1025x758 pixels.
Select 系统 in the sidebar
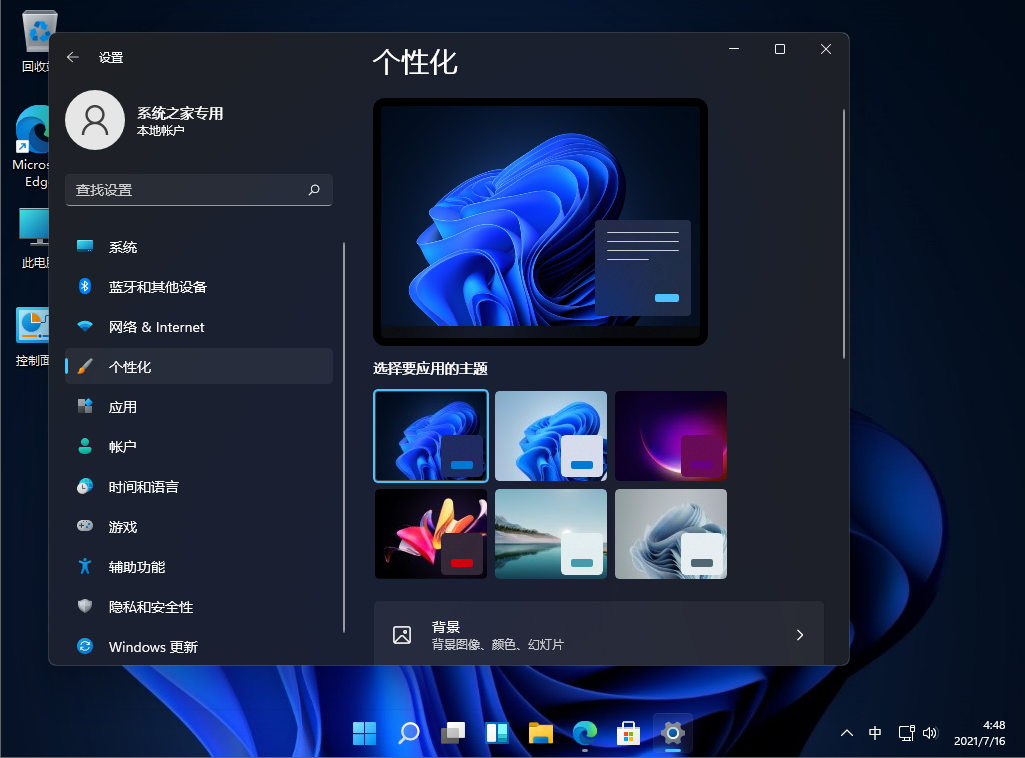pos(123,247)
